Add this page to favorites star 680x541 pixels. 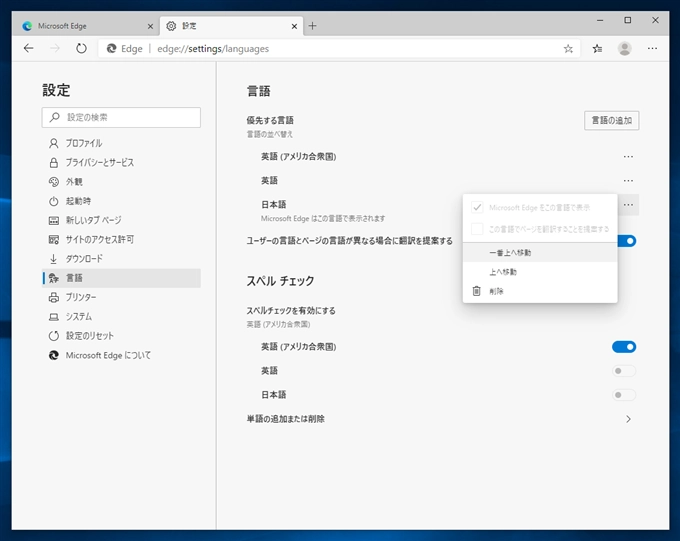(x=568, y=49)
